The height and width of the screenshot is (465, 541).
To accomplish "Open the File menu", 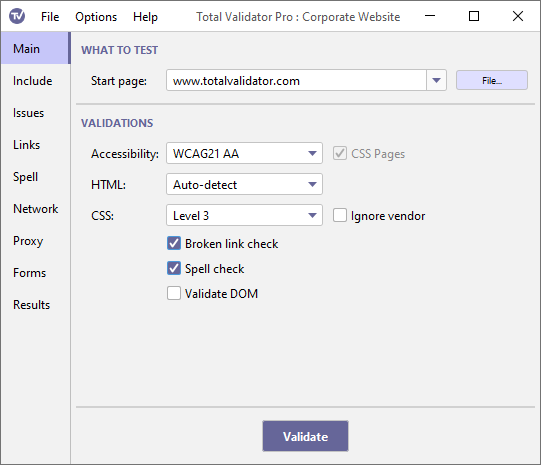I will click(x=50, y=17).
